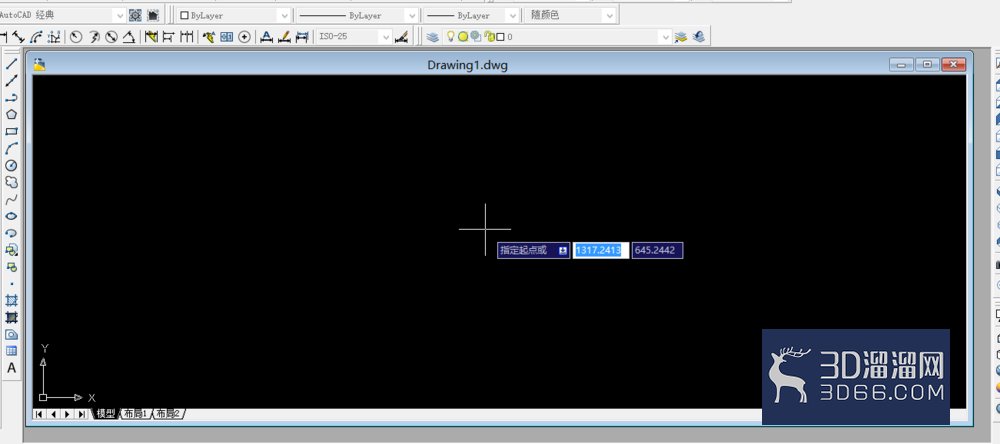
Task: Toggle layer lock icon for layer 0
Action: [489, 37]
